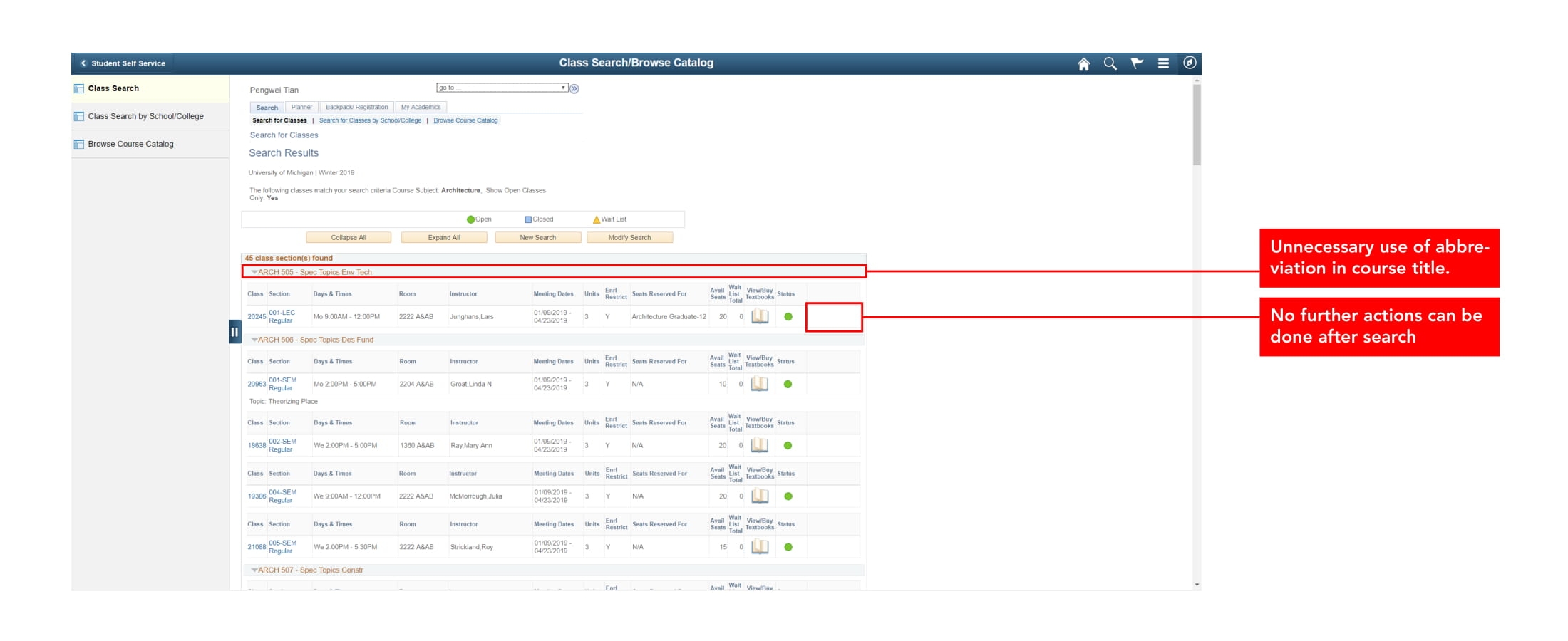1568x641 pixels.
Task: Click the go arrow button beside dropdown
Action: pyautogui.click(x=574, y=89)
